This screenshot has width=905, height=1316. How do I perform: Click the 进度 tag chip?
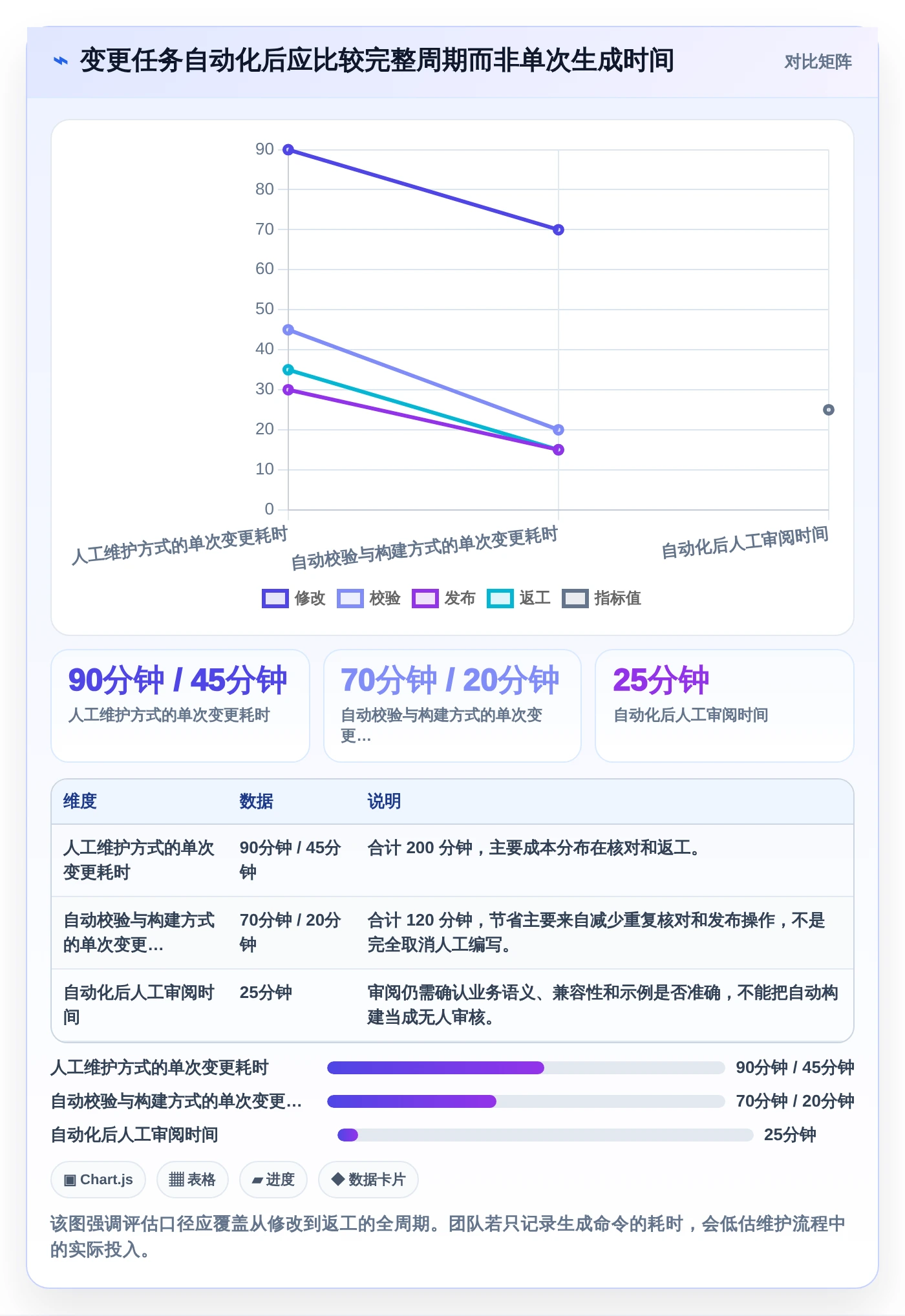[273, 1180]
